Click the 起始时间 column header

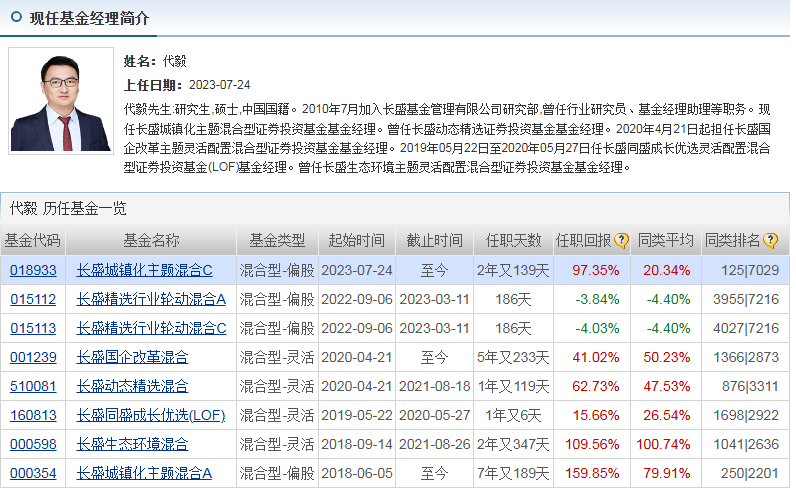[356, 241]
